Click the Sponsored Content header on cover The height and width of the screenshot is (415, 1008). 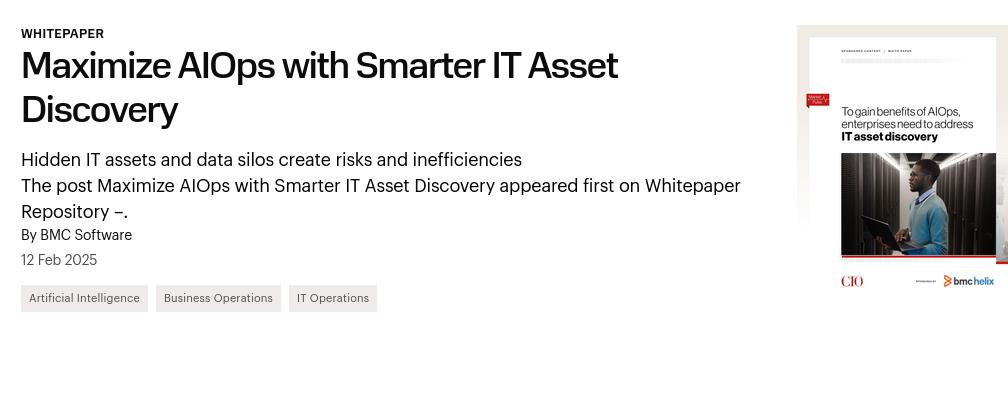point(861,50)
